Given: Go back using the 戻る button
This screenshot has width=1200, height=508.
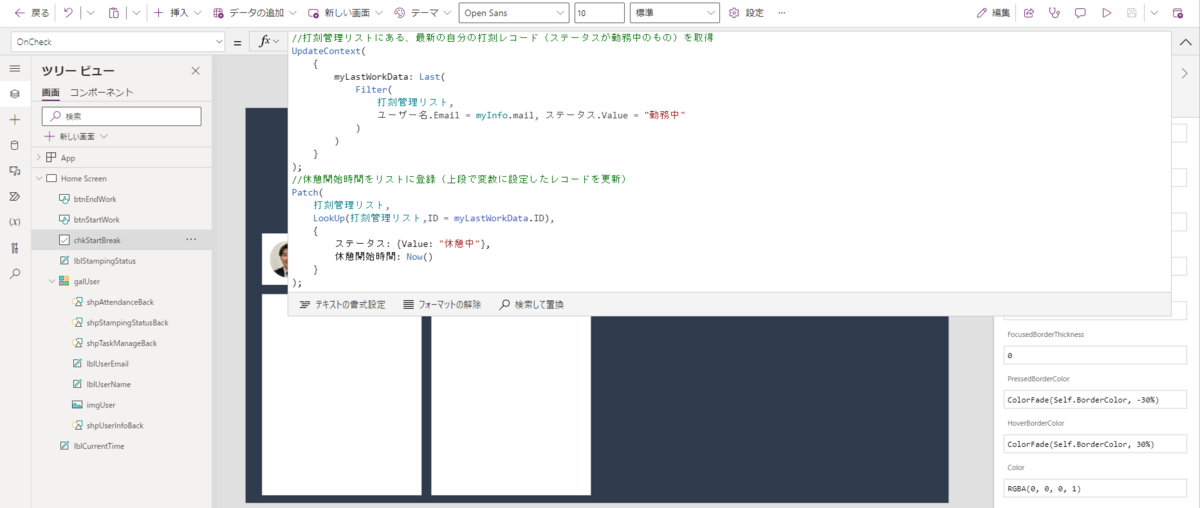Looking at the screenshot, I should point(32,13).
